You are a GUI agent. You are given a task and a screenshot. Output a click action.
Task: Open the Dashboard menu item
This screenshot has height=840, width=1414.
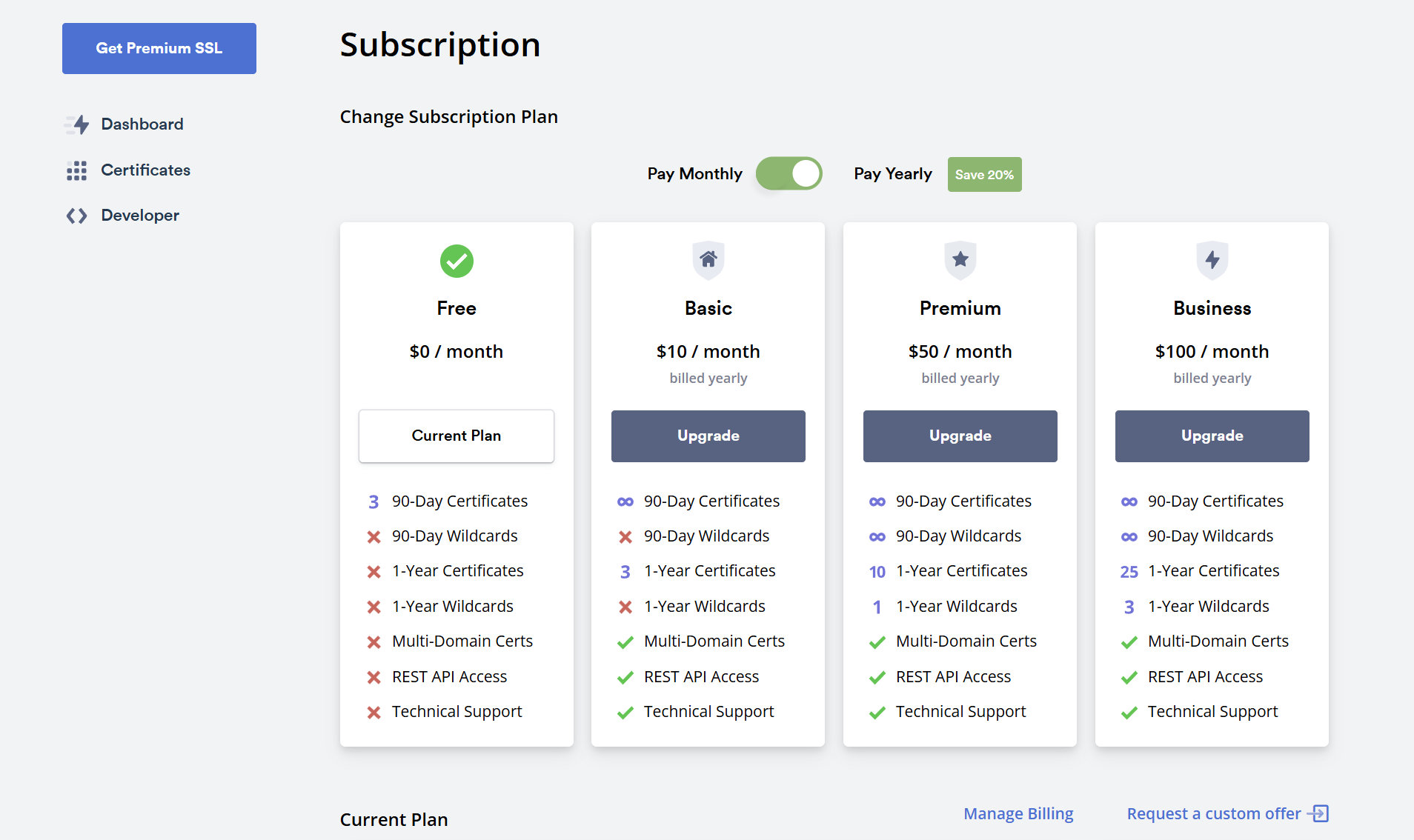click(x=142, y=124)
